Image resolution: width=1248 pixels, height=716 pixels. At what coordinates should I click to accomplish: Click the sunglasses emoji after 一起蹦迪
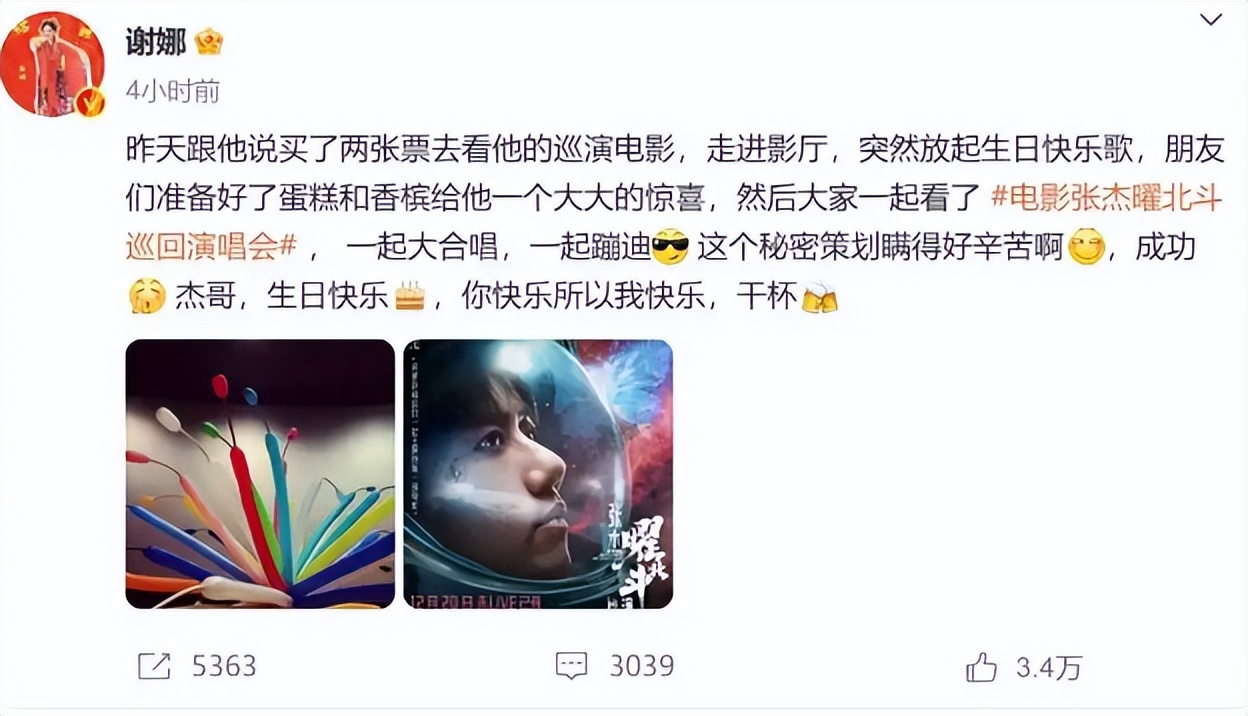670,247
